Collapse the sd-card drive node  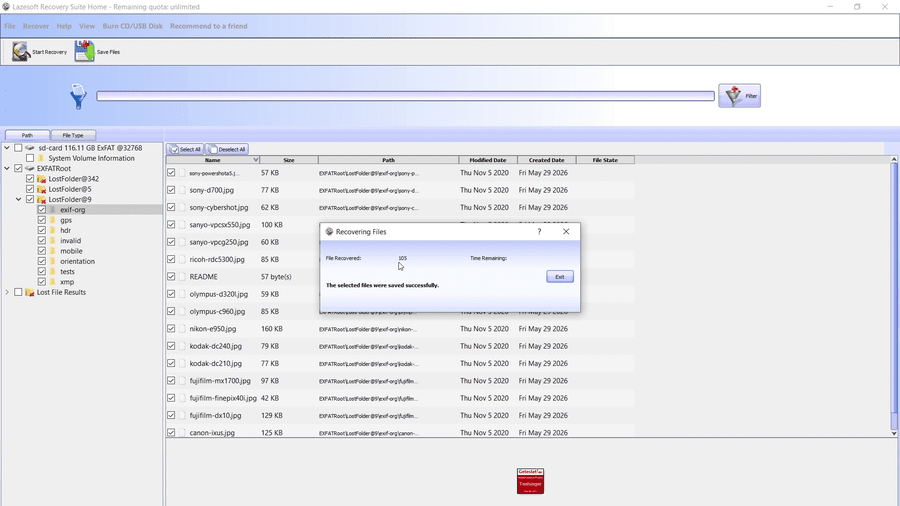7,148
